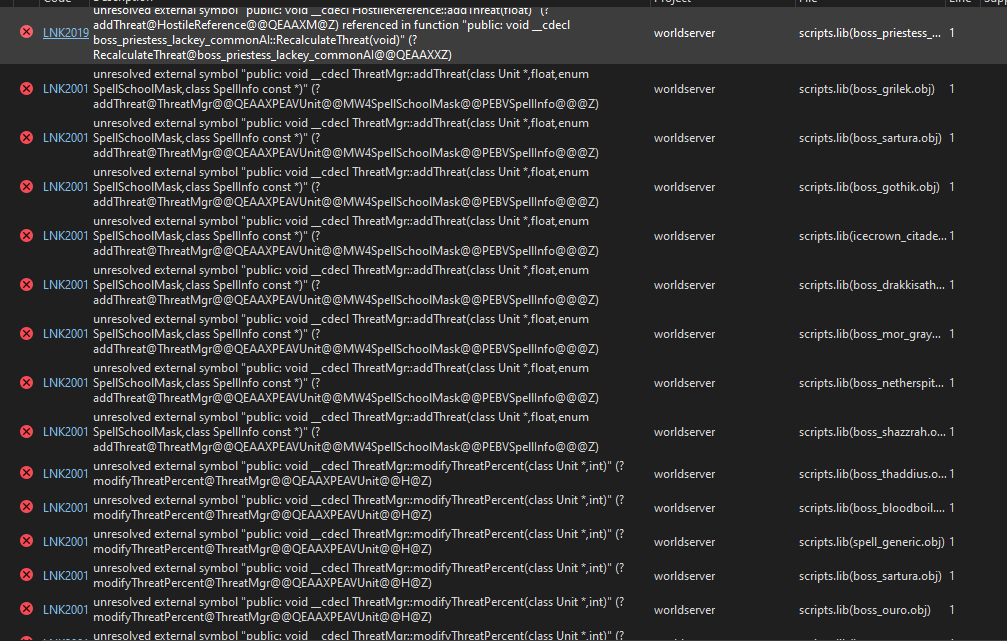Viewport: 1007px width, 641px height.
Task: Click the error icon on the boss_priestess row
Action: pos(26,31)
